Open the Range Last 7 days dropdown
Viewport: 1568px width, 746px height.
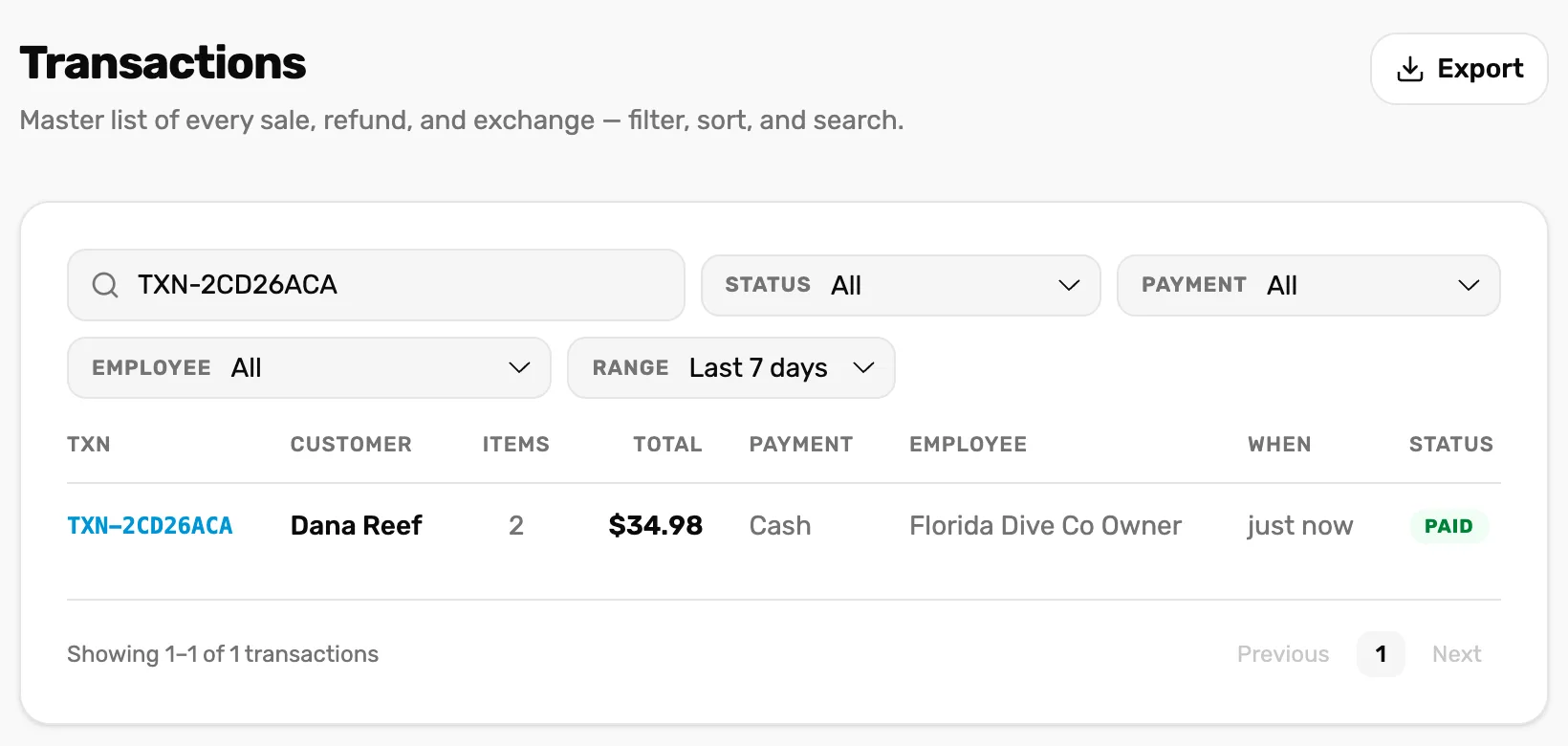click(x=731, y=367)
